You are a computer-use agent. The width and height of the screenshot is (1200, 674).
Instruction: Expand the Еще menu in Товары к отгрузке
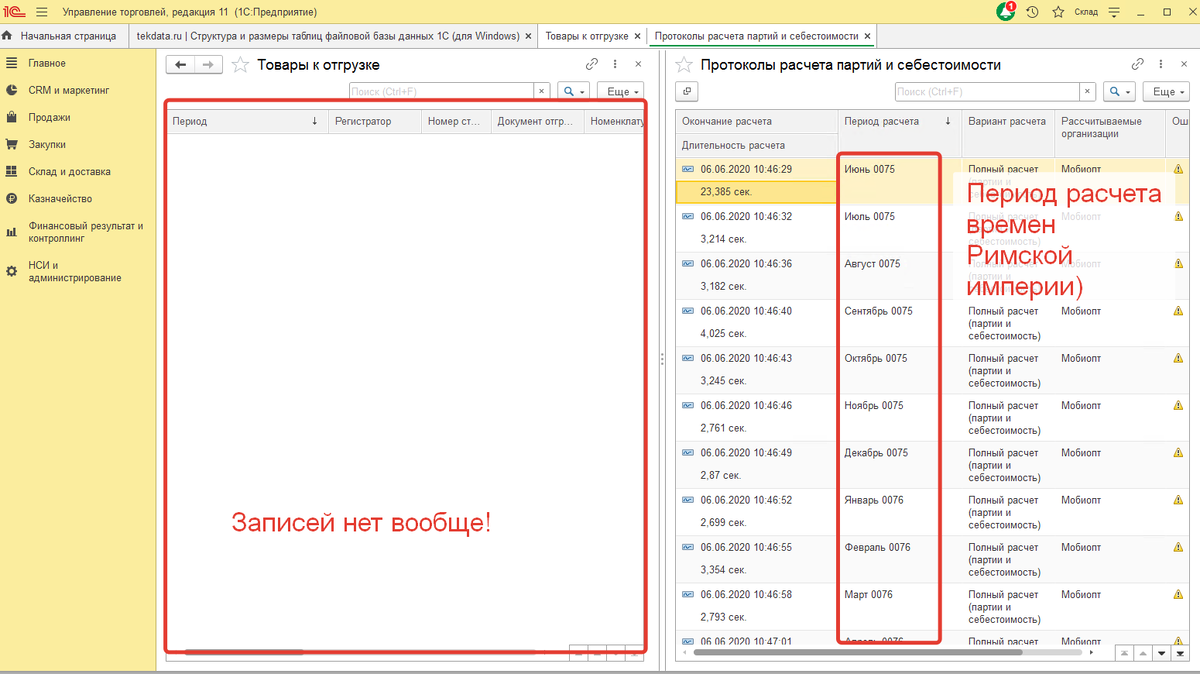[x=620, y=91]
